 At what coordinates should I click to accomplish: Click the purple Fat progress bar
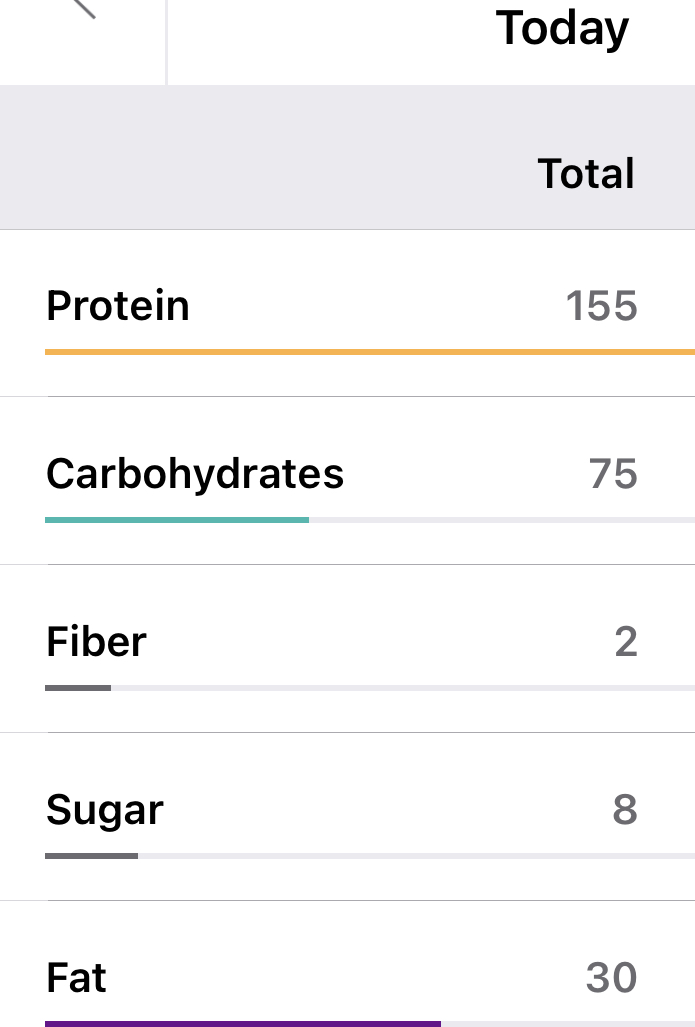(243, 1024)
